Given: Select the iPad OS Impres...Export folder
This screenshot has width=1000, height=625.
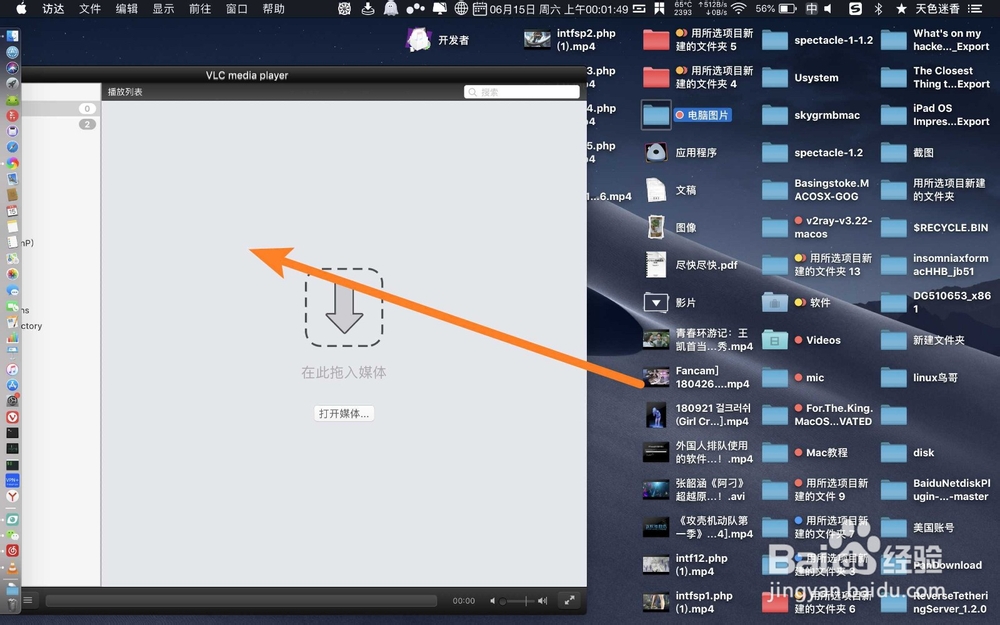Looking at the screenshot, I should pyautogui.click(x=935, y=115).
